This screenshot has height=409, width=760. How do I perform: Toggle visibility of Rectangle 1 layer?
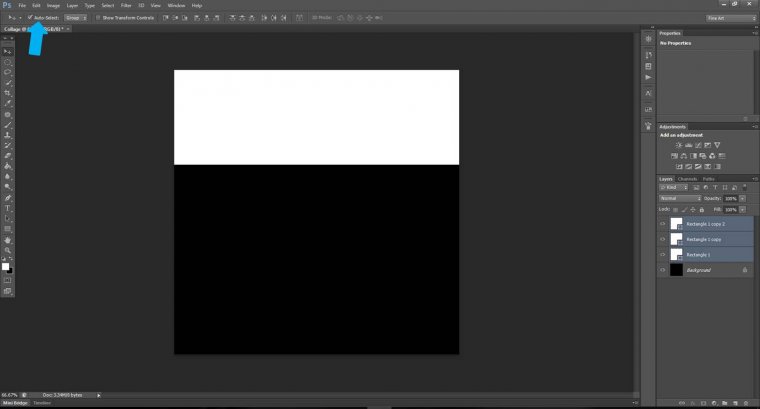pyautogui.click(x=663, y=254)
